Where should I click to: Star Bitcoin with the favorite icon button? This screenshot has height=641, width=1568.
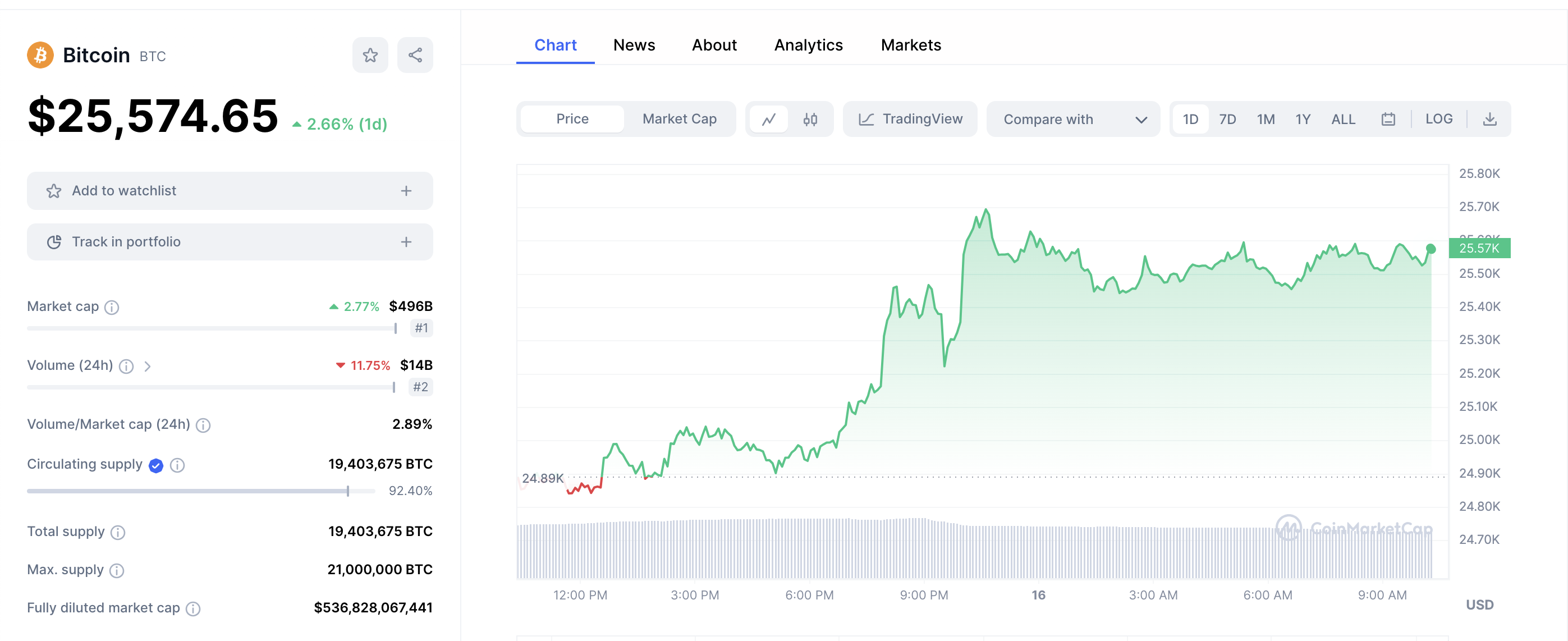(x=370, y=56)
